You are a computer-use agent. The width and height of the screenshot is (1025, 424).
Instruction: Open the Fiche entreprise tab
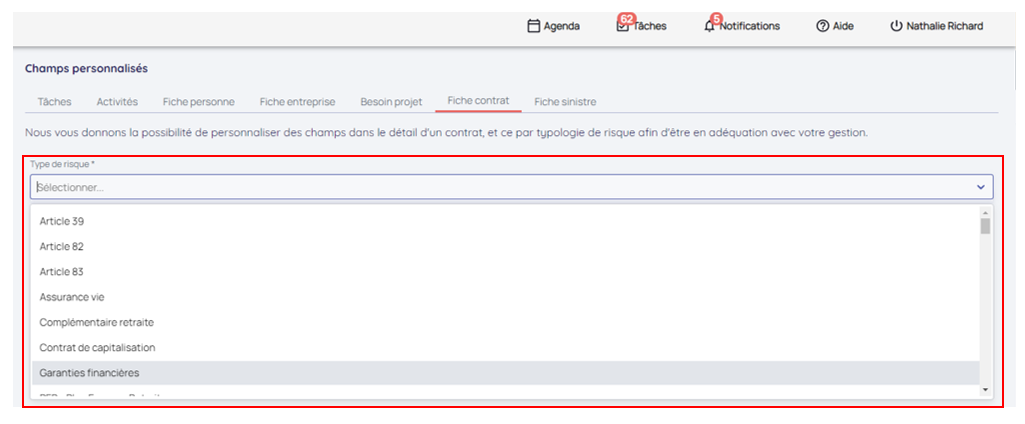[297, 102]
